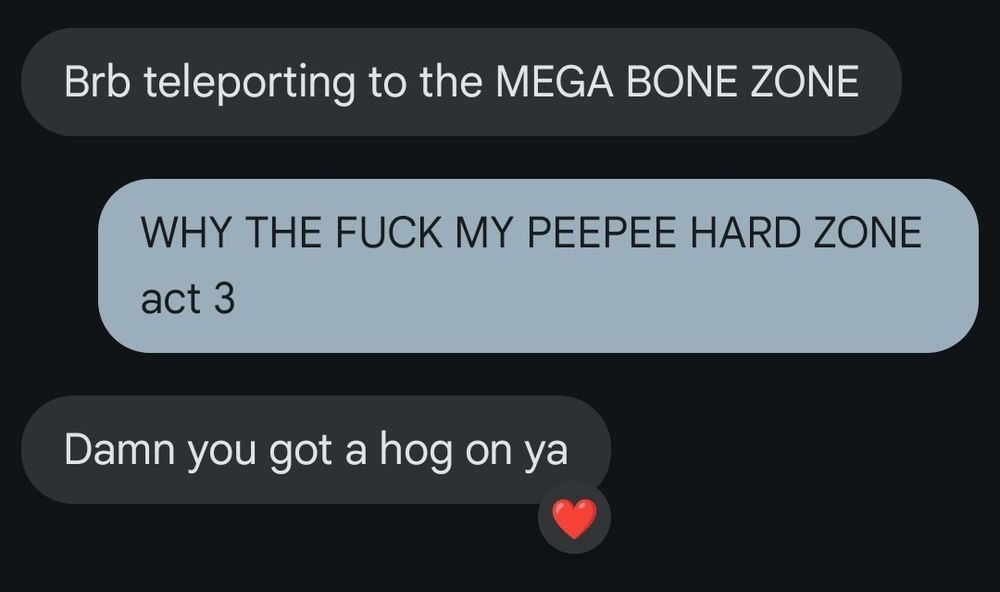
Task: Click the word 'ZONE' in the first bubble
Action: pos(804,82)
